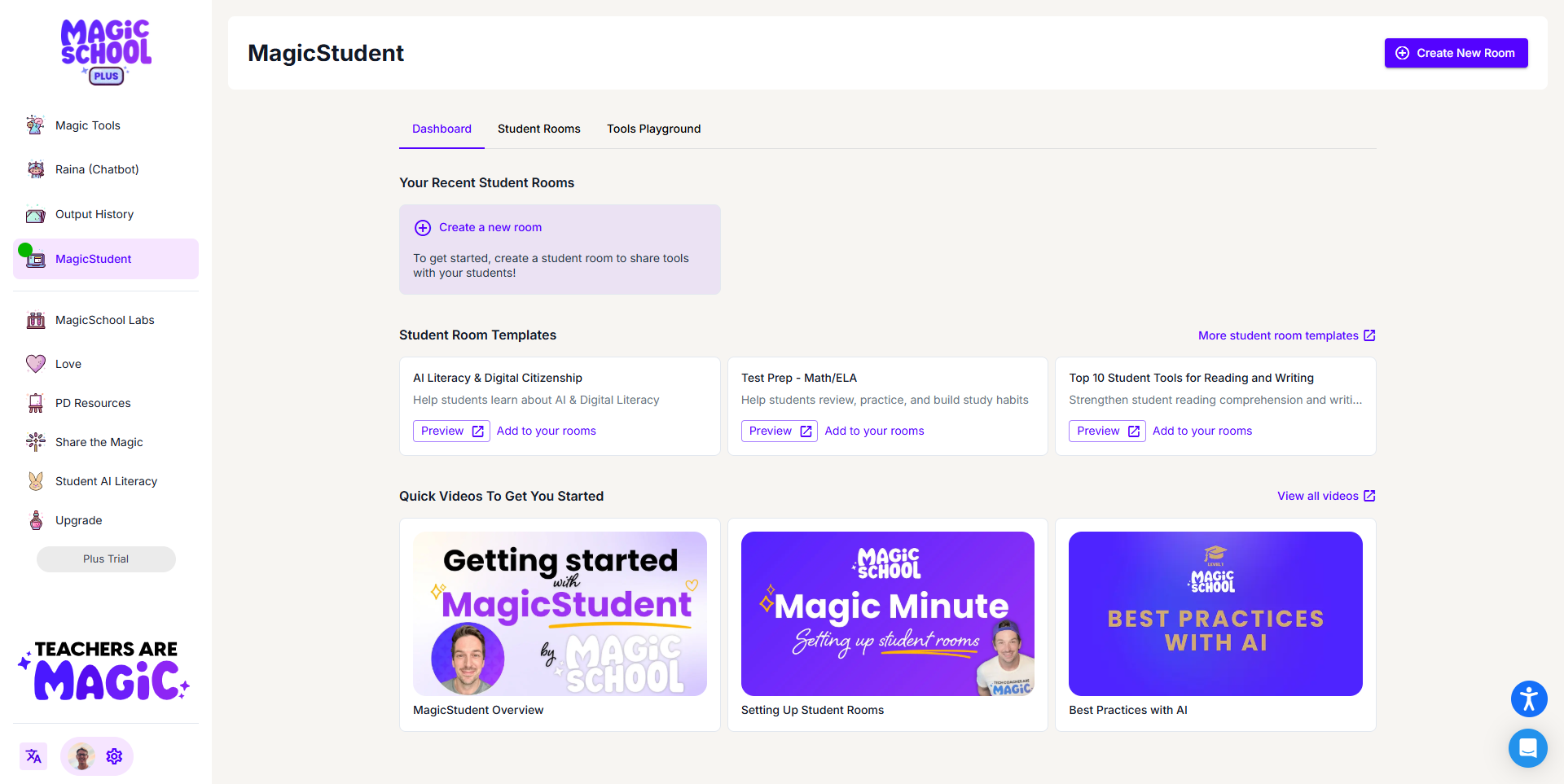Click the Setting Up Student Rooms caption
Screen dimensions: 1564x784
(812, 710)
